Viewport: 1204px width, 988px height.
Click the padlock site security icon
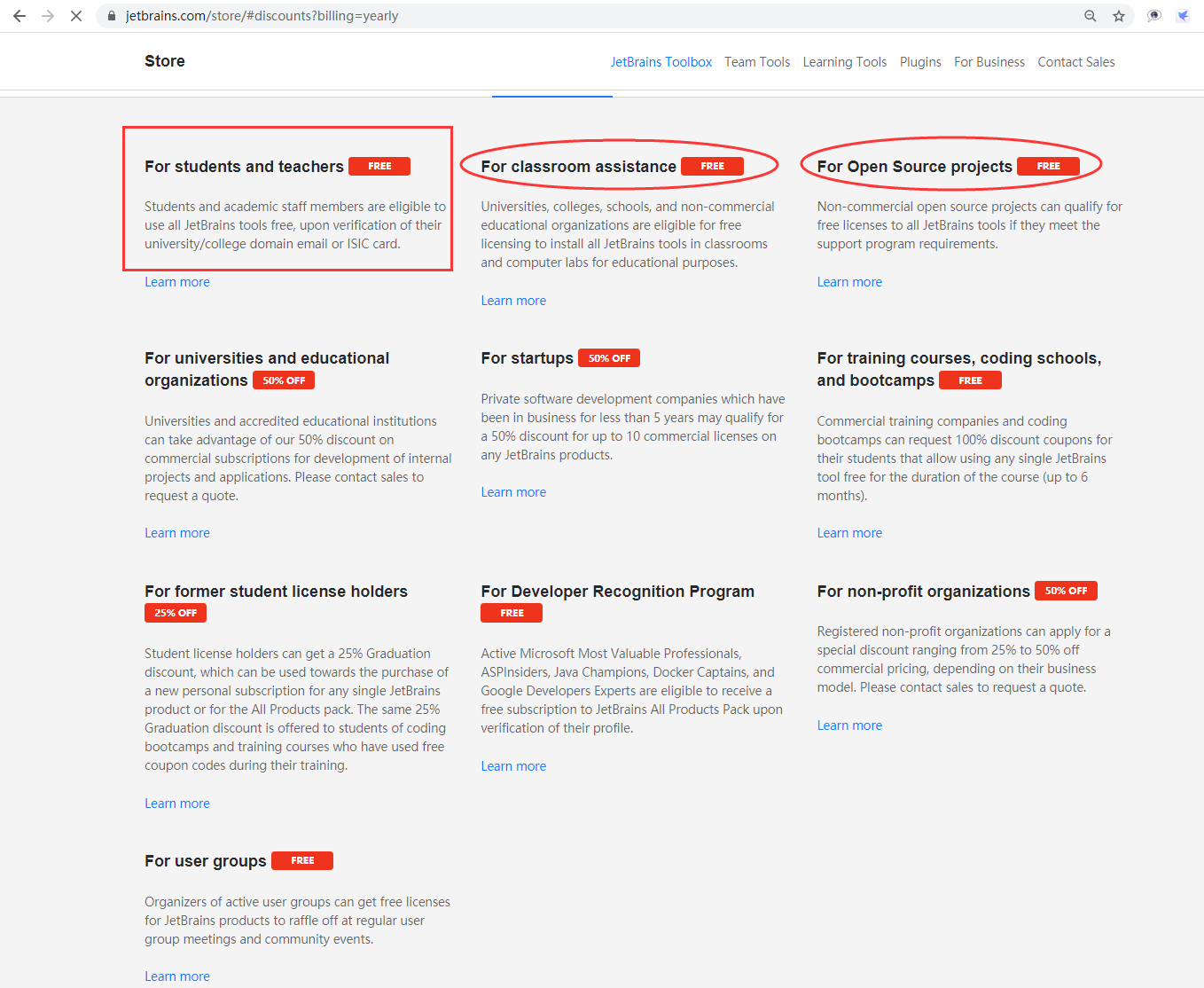(112, 16)
